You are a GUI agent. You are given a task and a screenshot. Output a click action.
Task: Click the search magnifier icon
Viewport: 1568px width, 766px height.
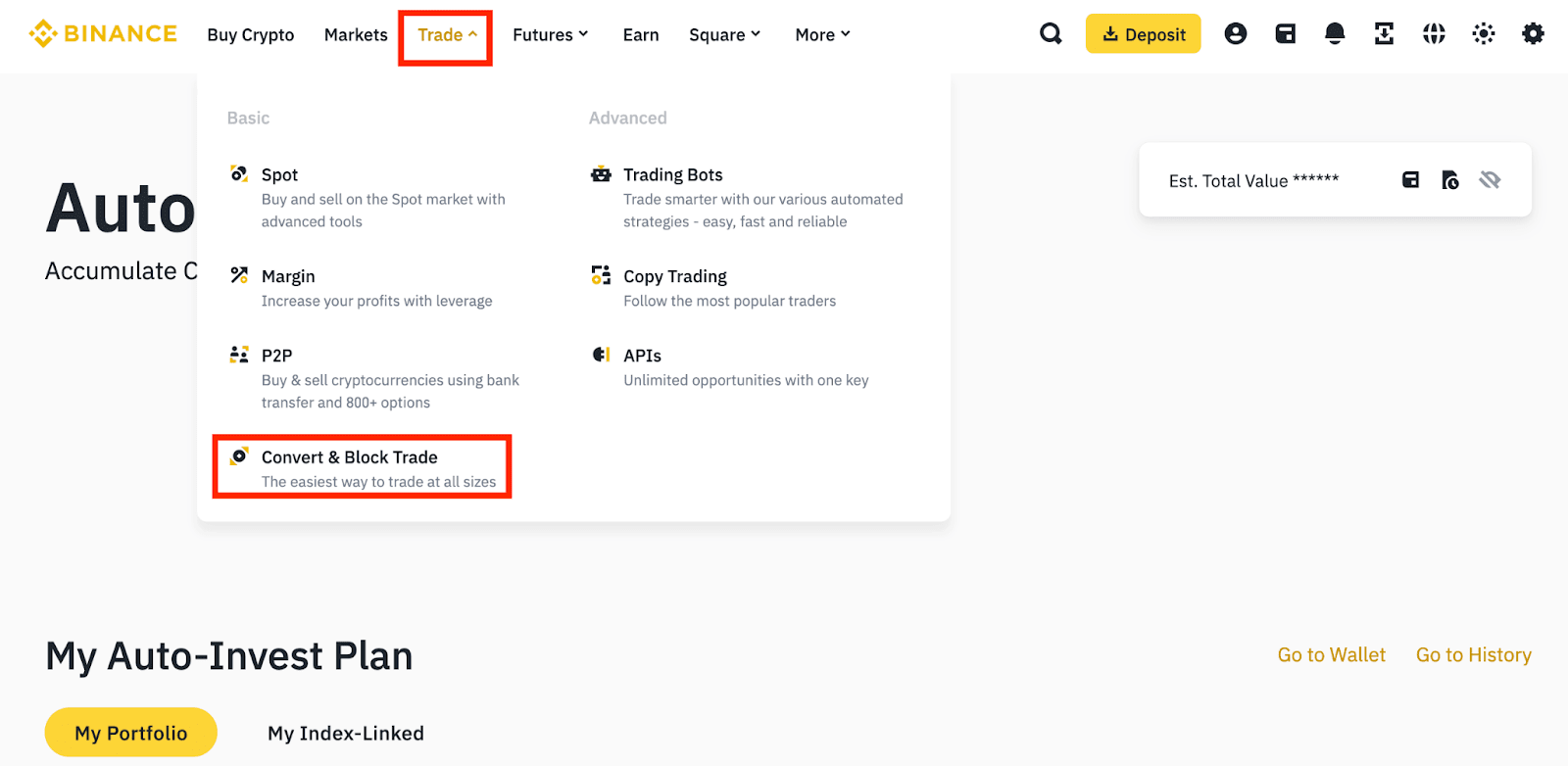point(1051,34)
